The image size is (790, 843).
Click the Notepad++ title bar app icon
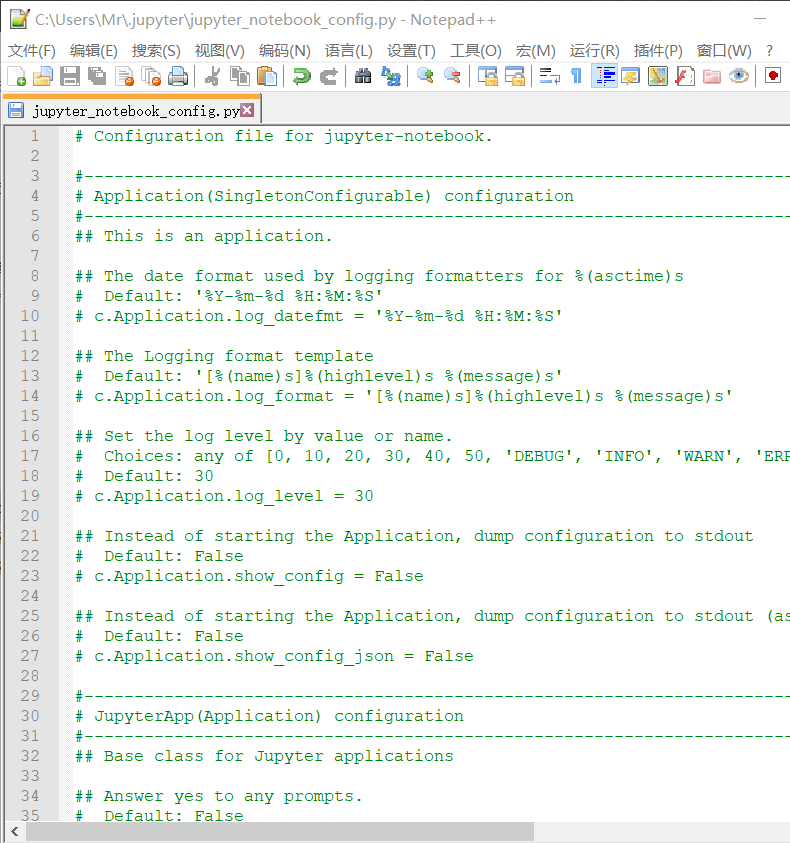pyautogui.click(x=19, y=19)
